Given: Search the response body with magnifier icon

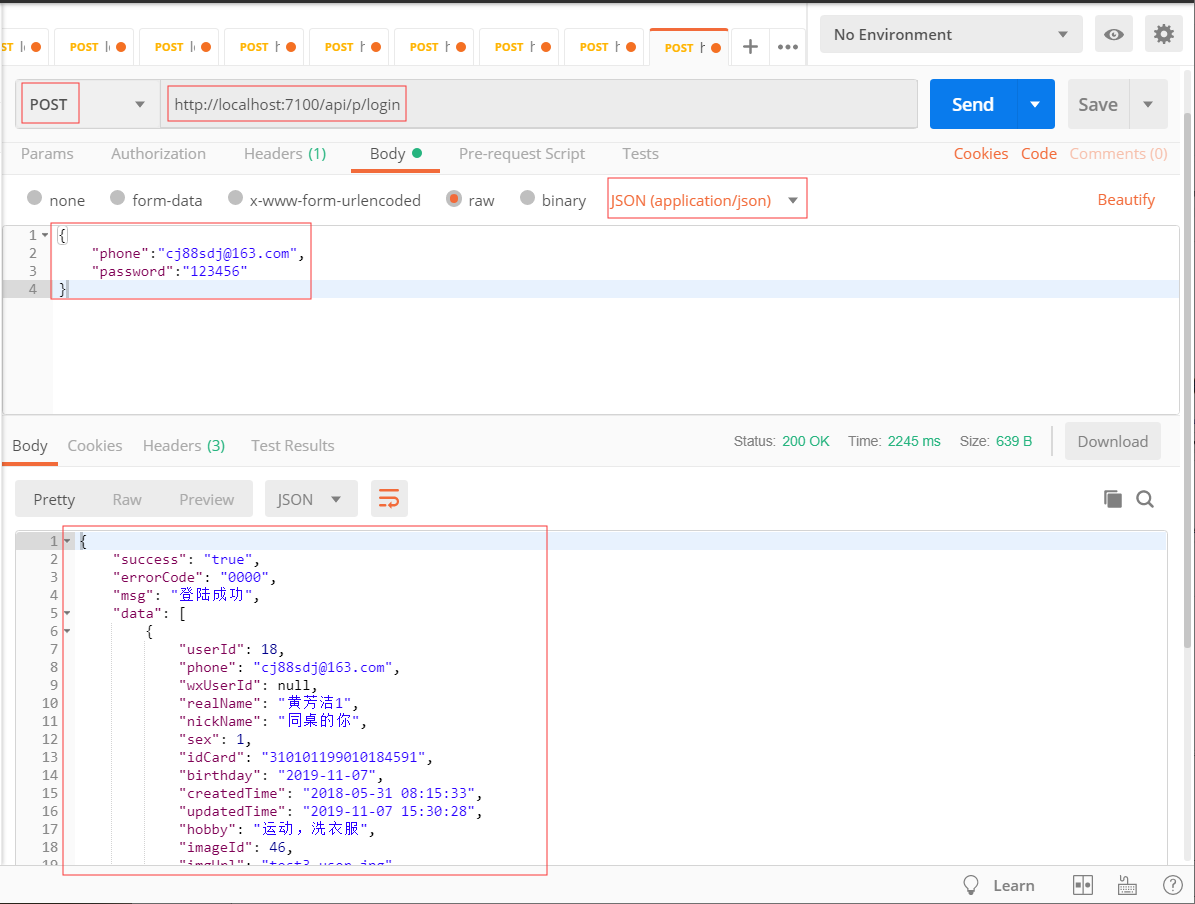Looking at the screenshot, I should click(1145, 499).
